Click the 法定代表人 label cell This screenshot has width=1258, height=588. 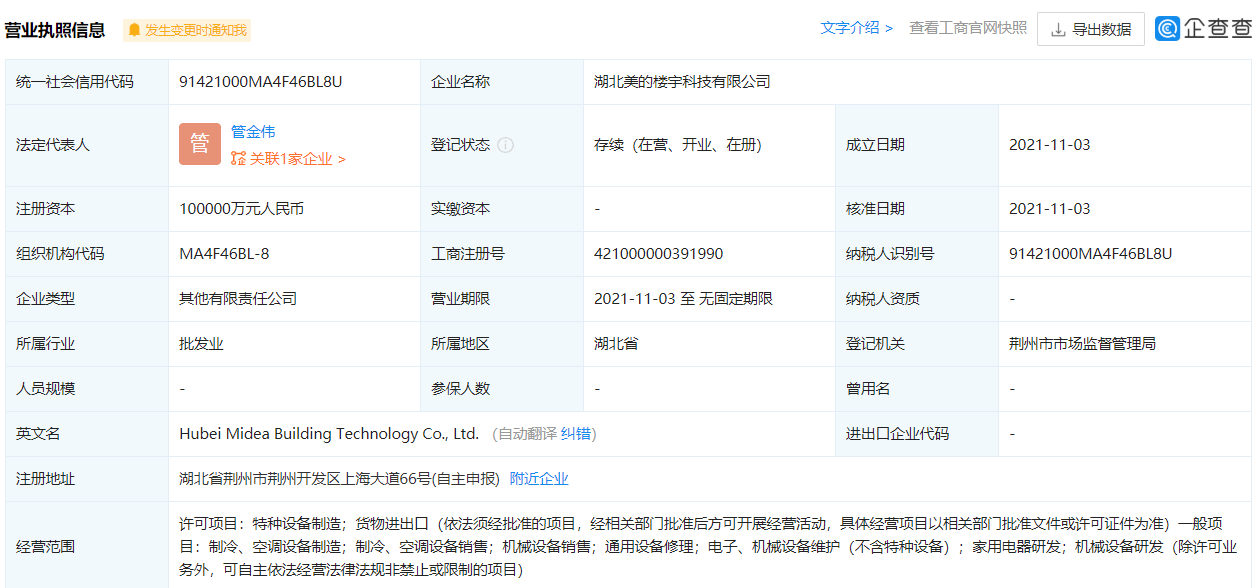[87, 145]
